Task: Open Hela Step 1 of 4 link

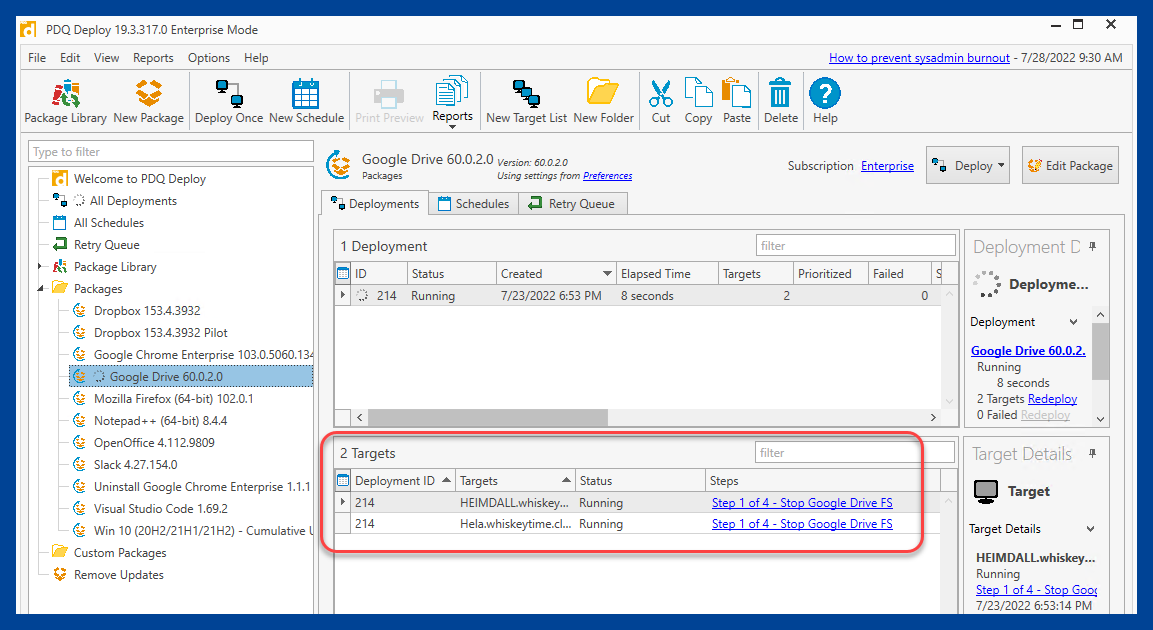Action: pos(802,523)
